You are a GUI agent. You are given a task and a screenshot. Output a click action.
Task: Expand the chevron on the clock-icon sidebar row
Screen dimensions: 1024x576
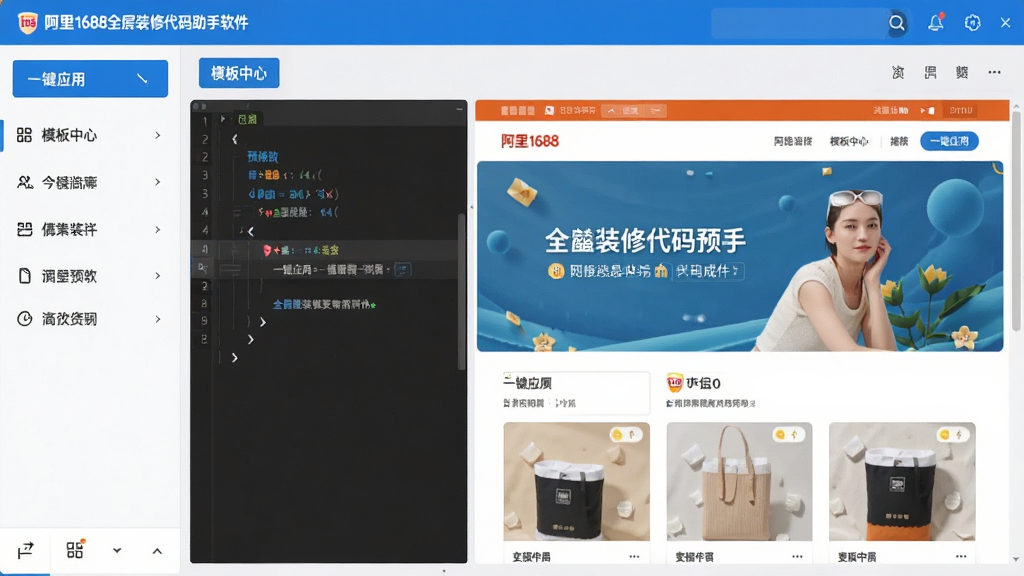pyautogui.click(x=157, y=319)
